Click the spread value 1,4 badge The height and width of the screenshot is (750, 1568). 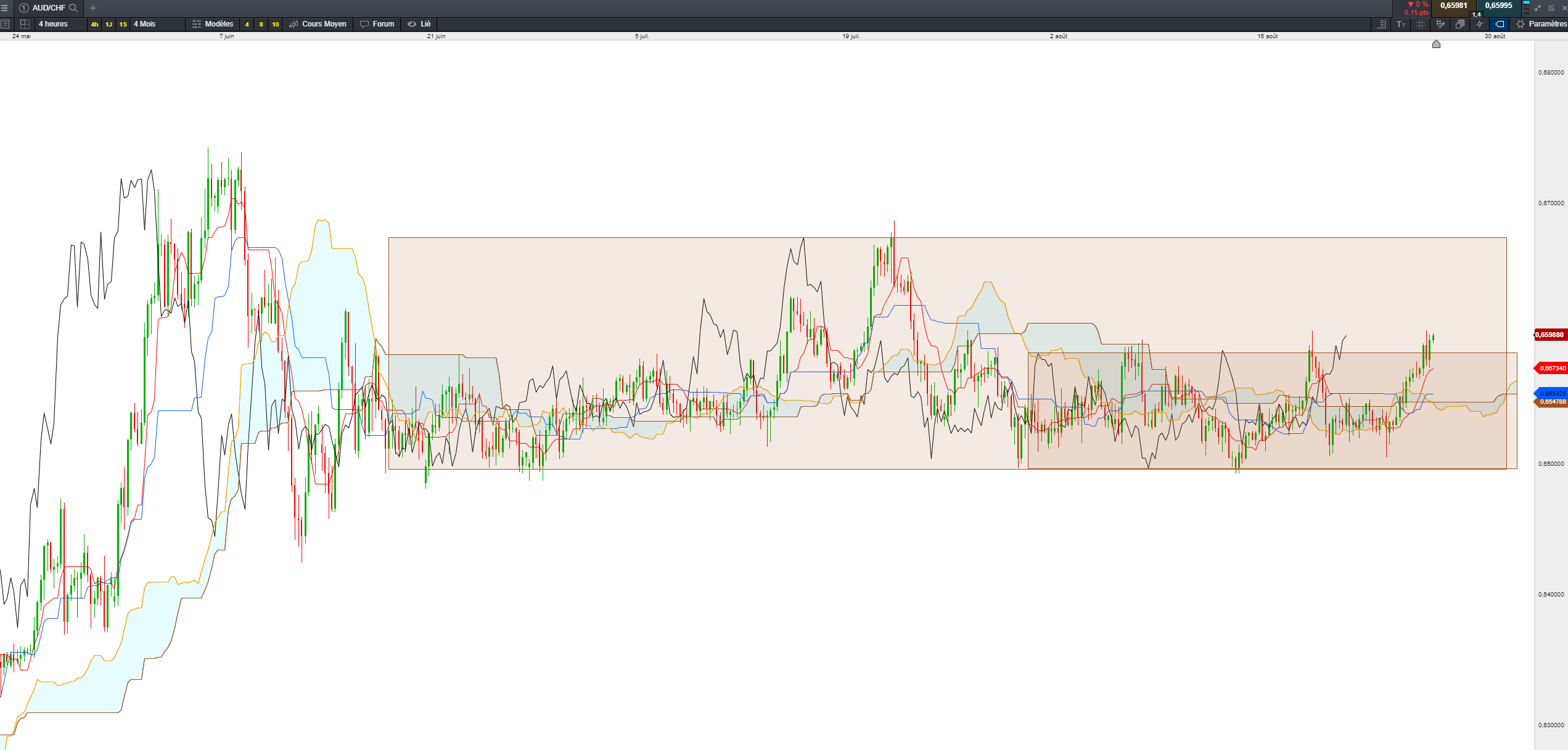(x=1477, y=14)
